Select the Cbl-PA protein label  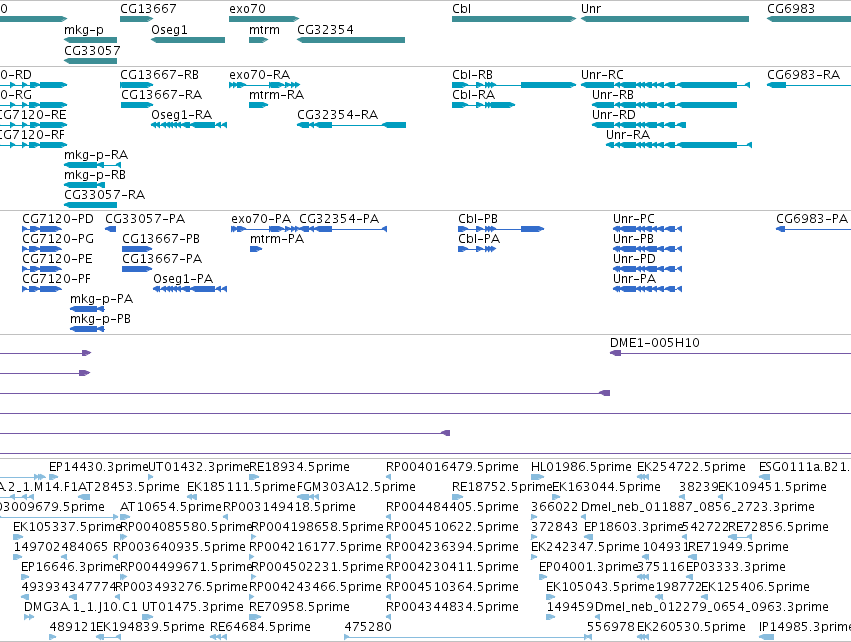(479, 239)
